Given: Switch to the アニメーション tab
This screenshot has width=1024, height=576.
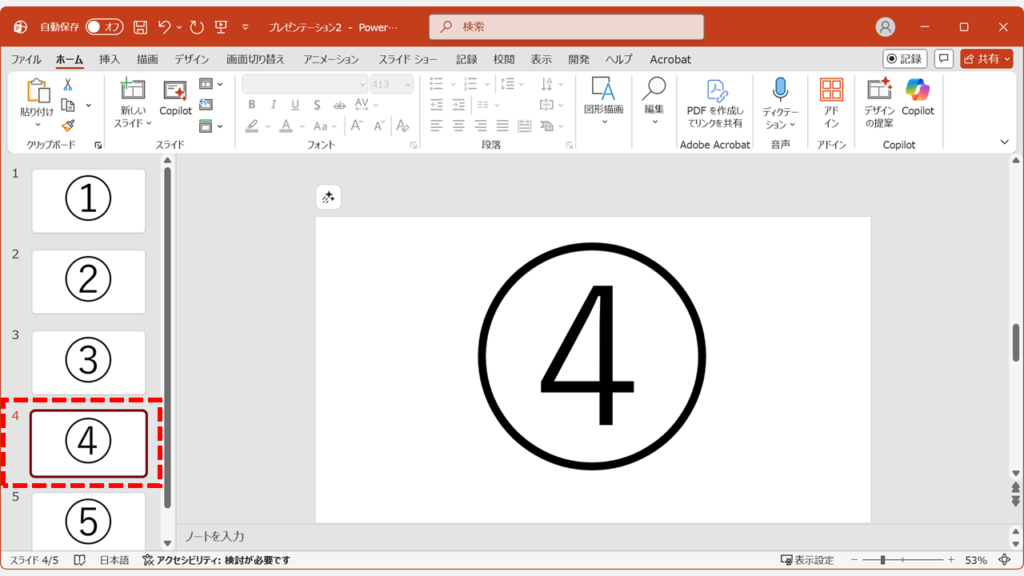Looking at the screenshot, I should 331,59.
